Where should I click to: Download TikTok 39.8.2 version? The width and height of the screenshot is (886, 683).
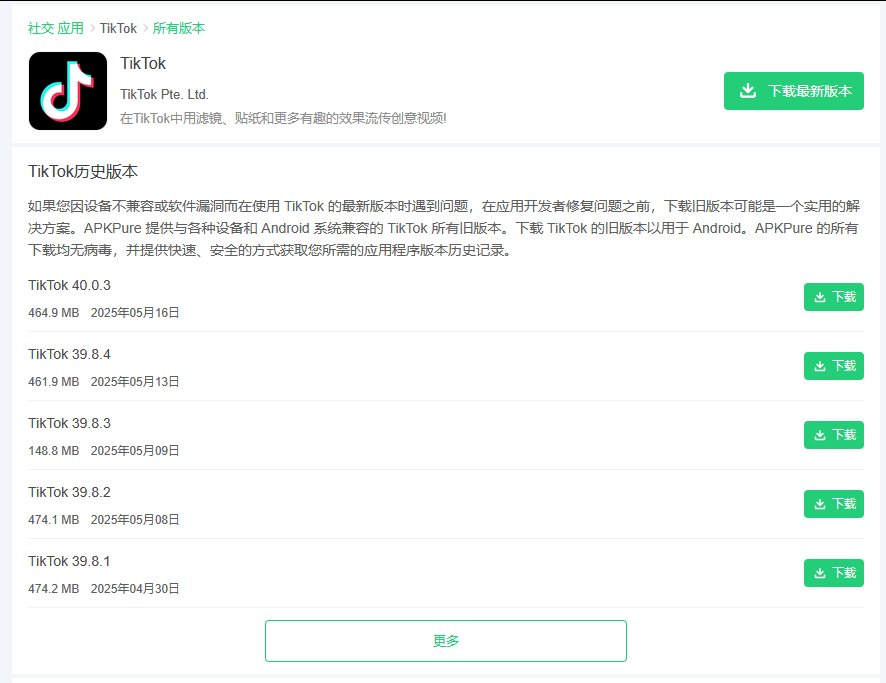coord(833,504)
